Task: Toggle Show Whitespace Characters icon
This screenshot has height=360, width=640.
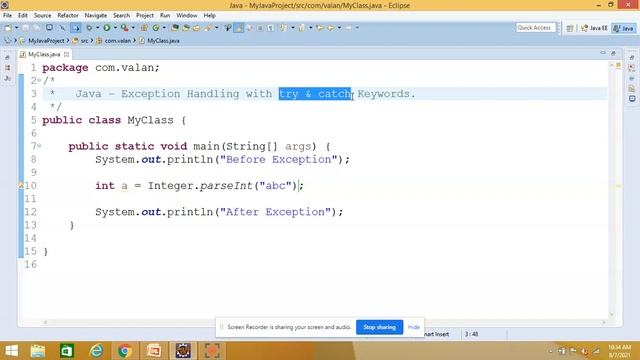Action: (271, 28)
